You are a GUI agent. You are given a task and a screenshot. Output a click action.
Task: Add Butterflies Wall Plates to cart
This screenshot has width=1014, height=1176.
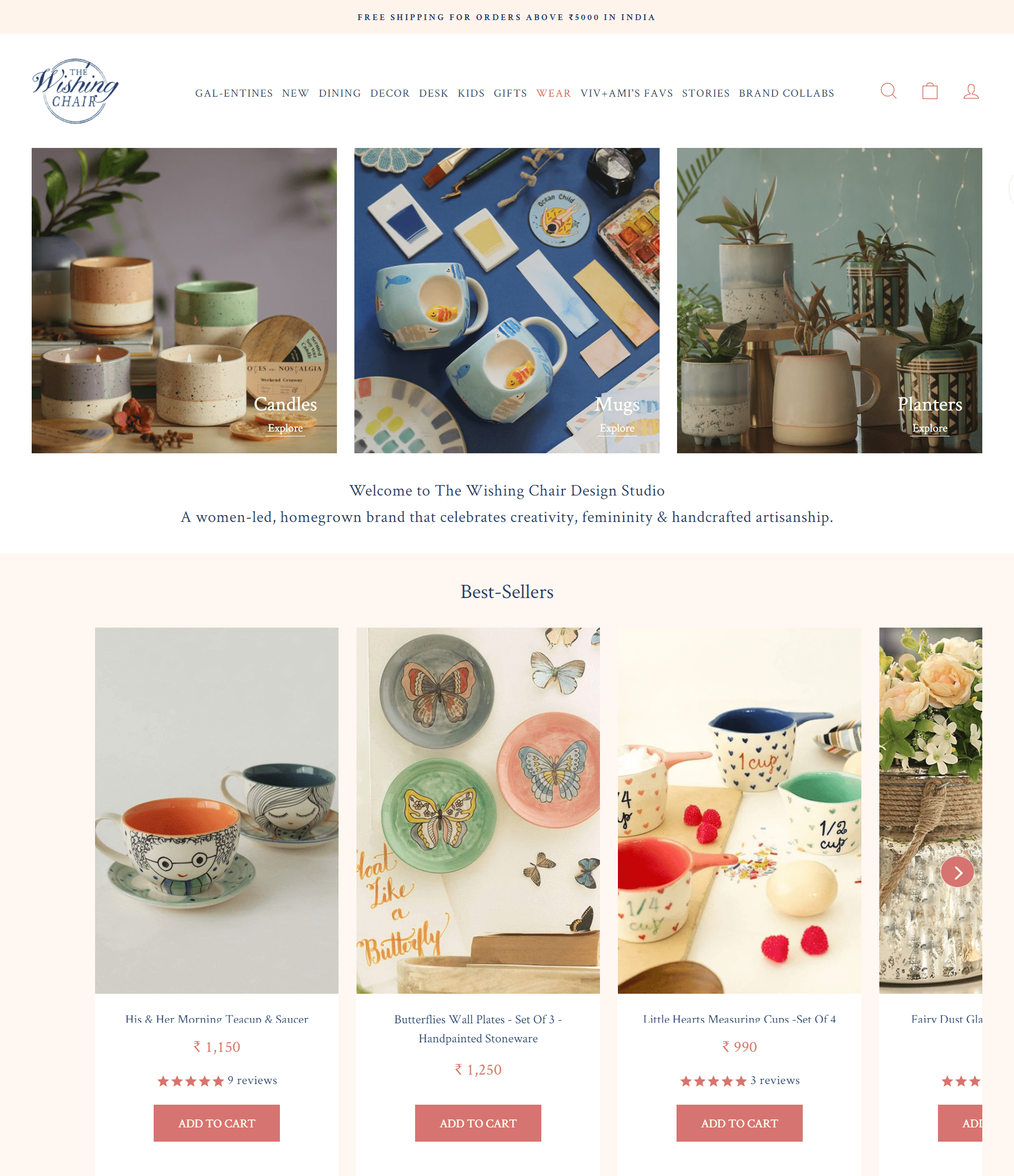478,1123
